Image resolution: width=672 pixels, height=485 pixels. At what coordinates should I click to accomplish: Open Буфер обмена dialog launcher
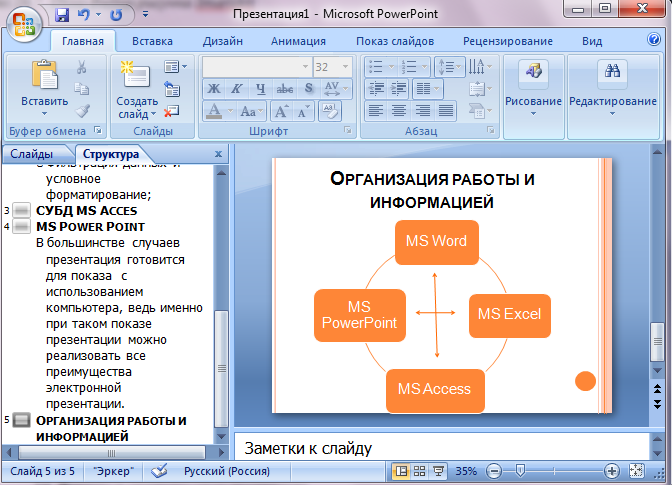tap(98, 130)
